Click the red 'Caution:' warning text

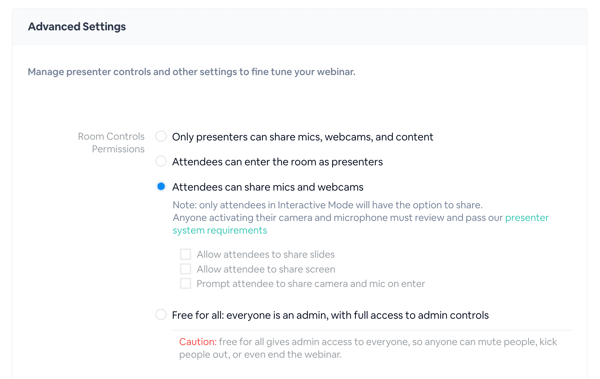pos(198,341)
